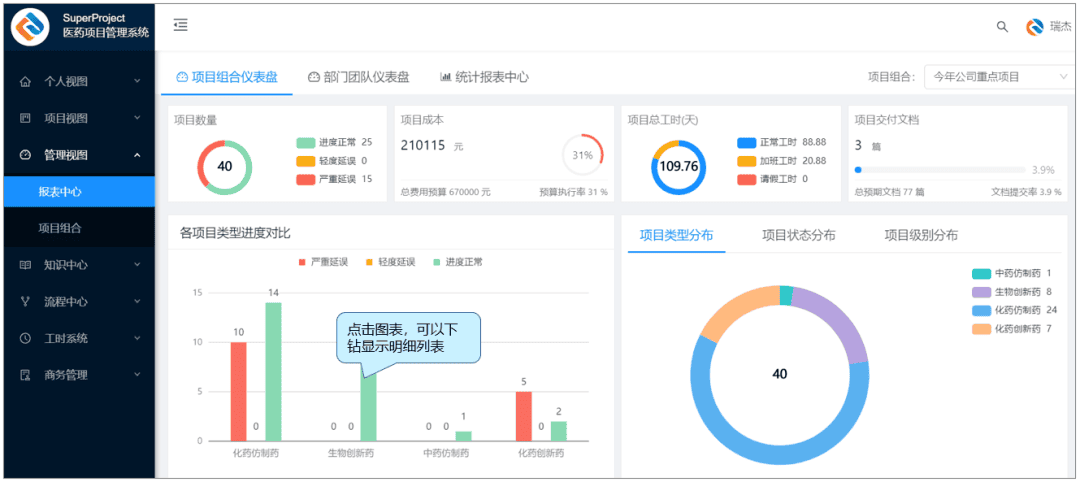Collapse sidebar with the menu fold icon
The image size is (1080, 482).
180,25
